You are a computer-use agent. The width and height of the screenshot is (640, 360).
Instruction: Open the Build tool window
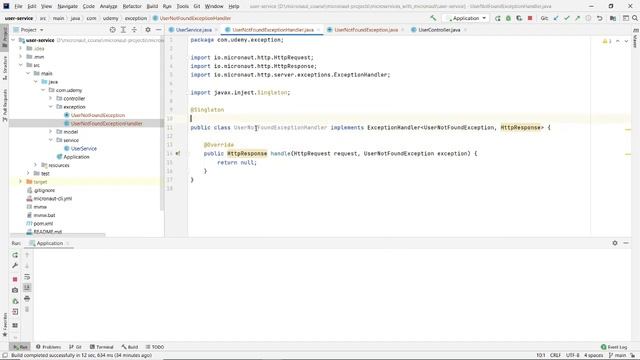(x=130, y=347)
